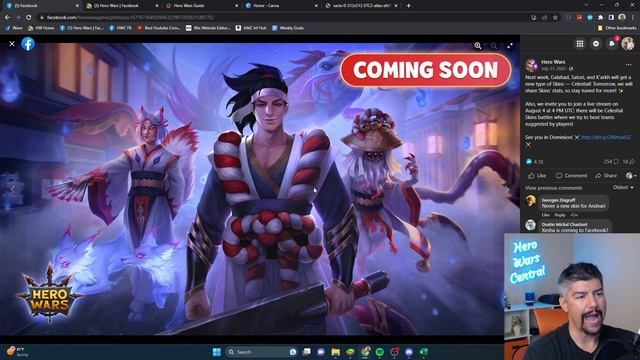View previous comments
Viewport: 640px width, 360px height.
coord(553,188)
